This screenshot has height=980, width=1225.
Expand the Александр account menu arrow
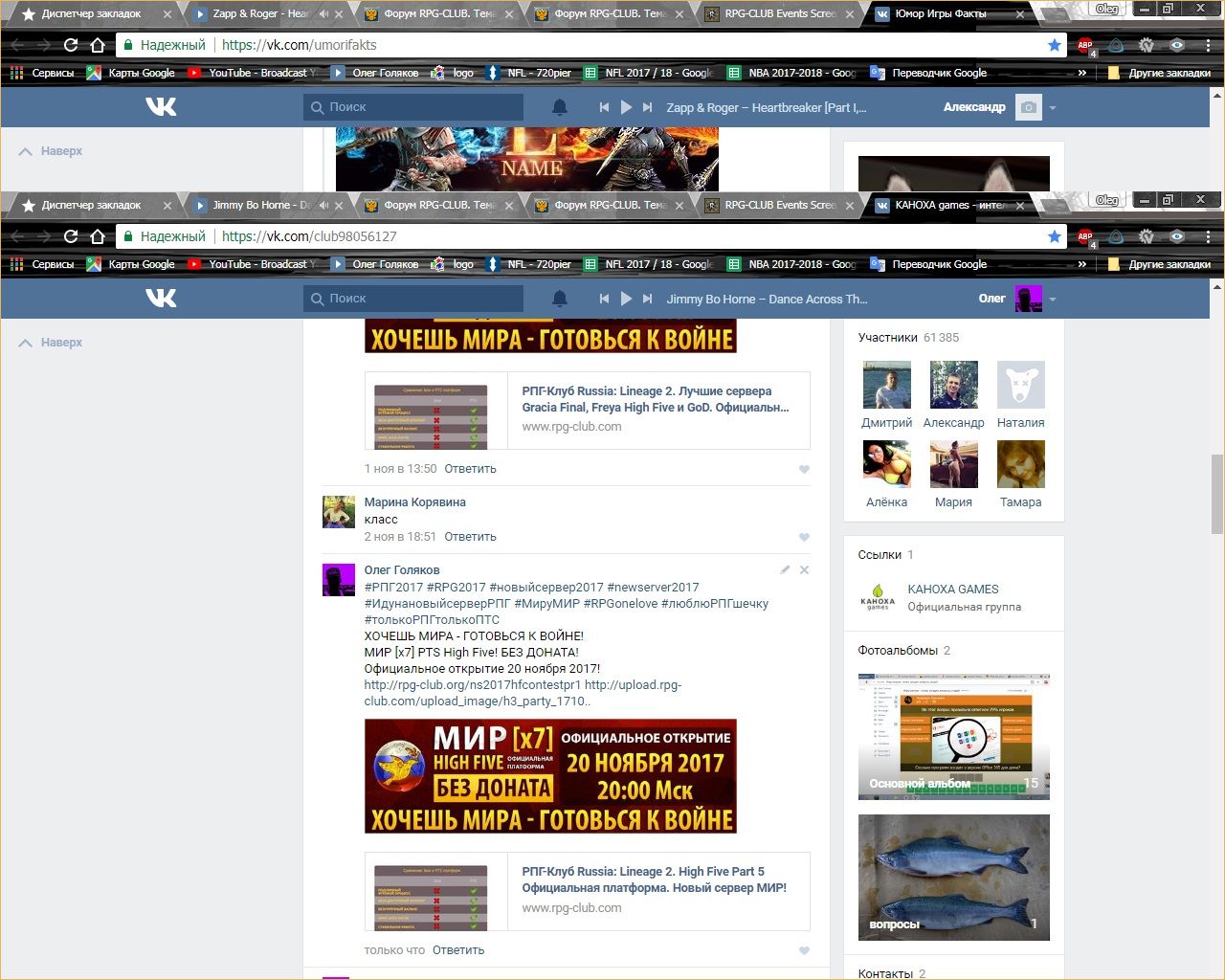click(1053, 108)
